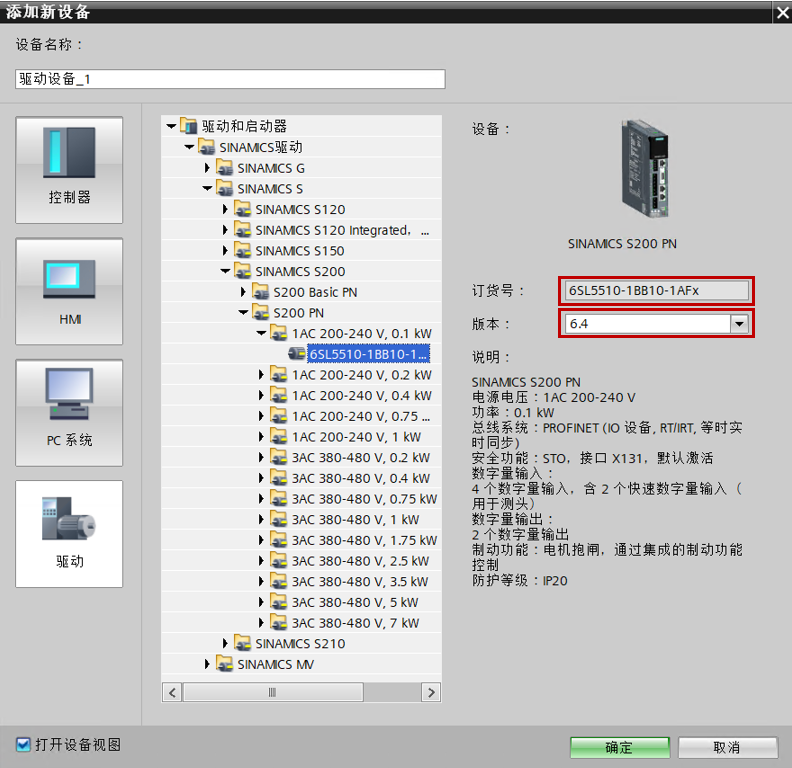
Task: Click the SINAMICS G folder icon
Action: click(224, 168)
